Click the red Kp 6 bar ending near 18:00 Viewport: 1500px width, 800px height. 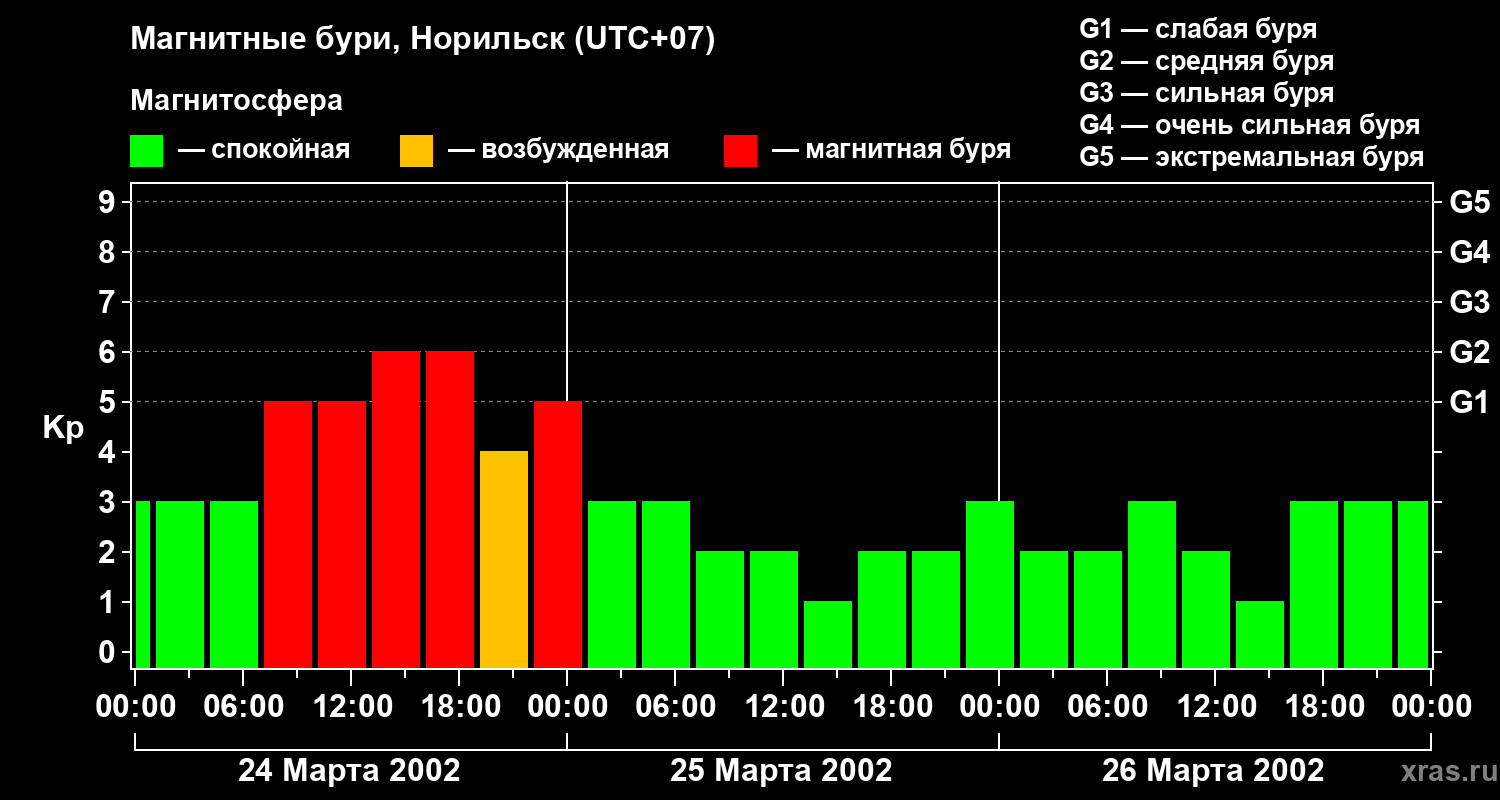[x=450, y=509]
